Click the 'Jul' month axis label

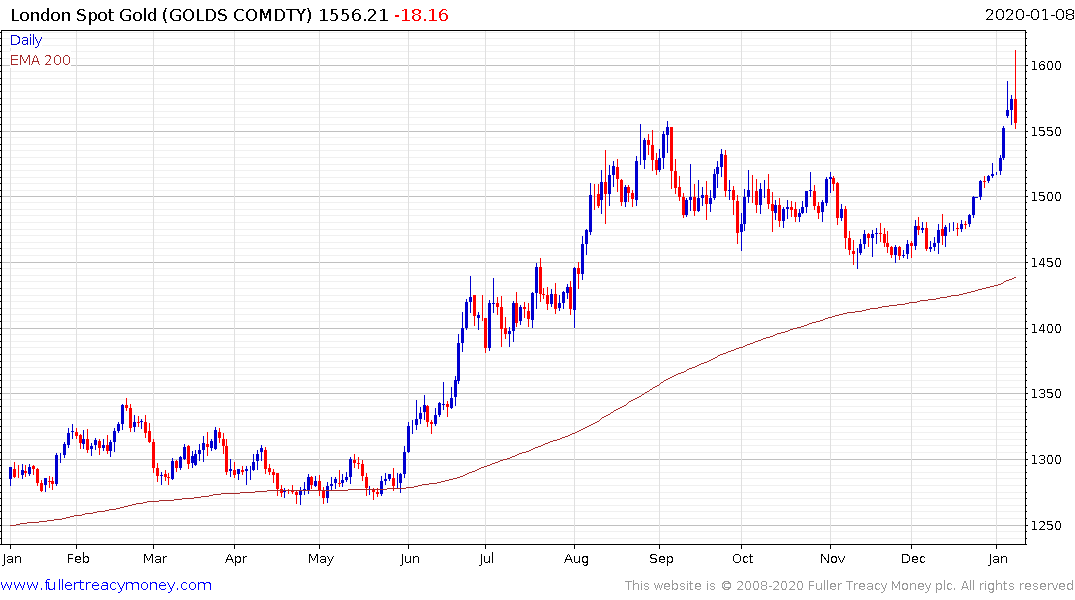486,558
